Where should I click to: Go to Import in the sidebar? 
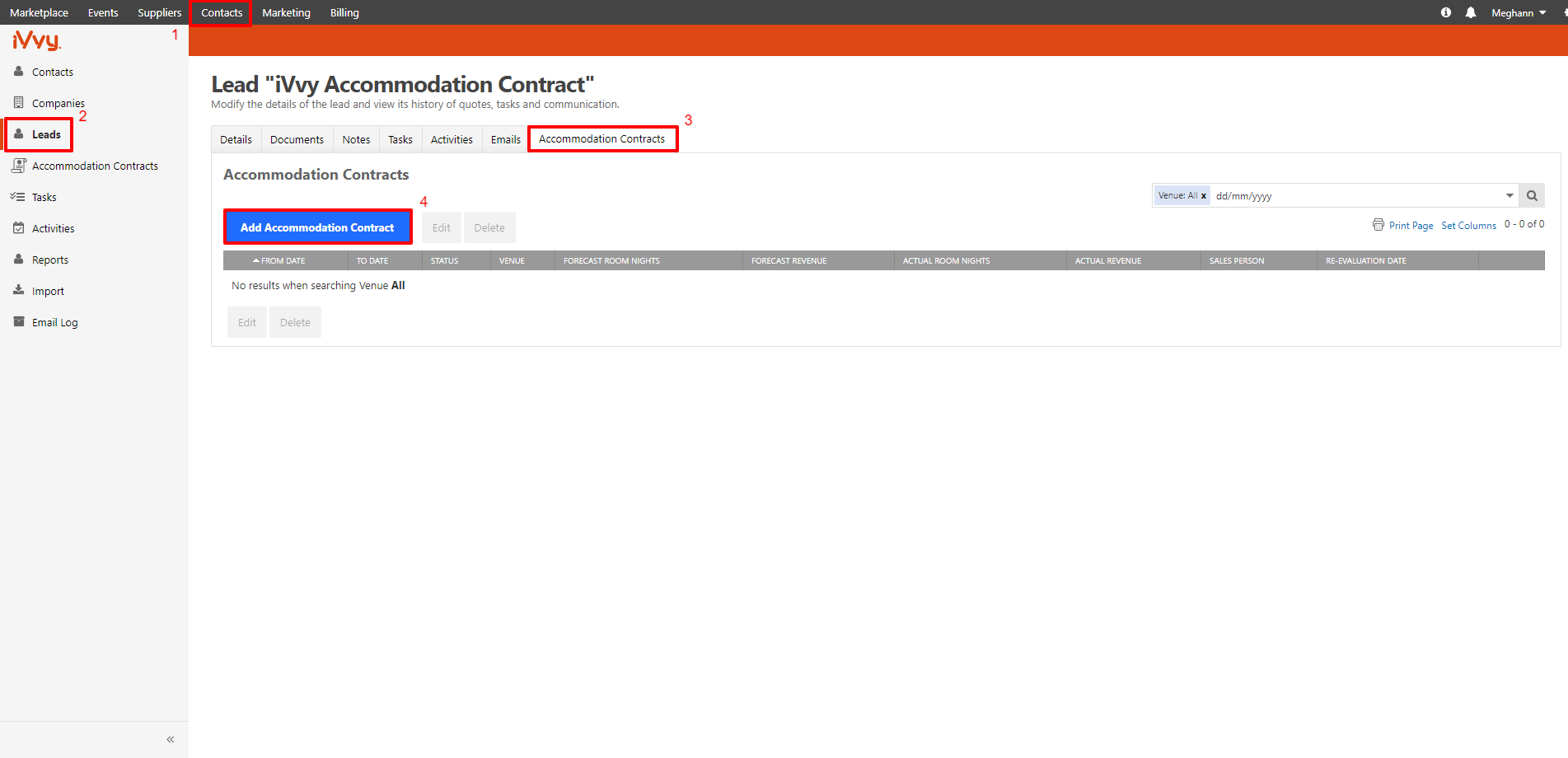[48, 292]
